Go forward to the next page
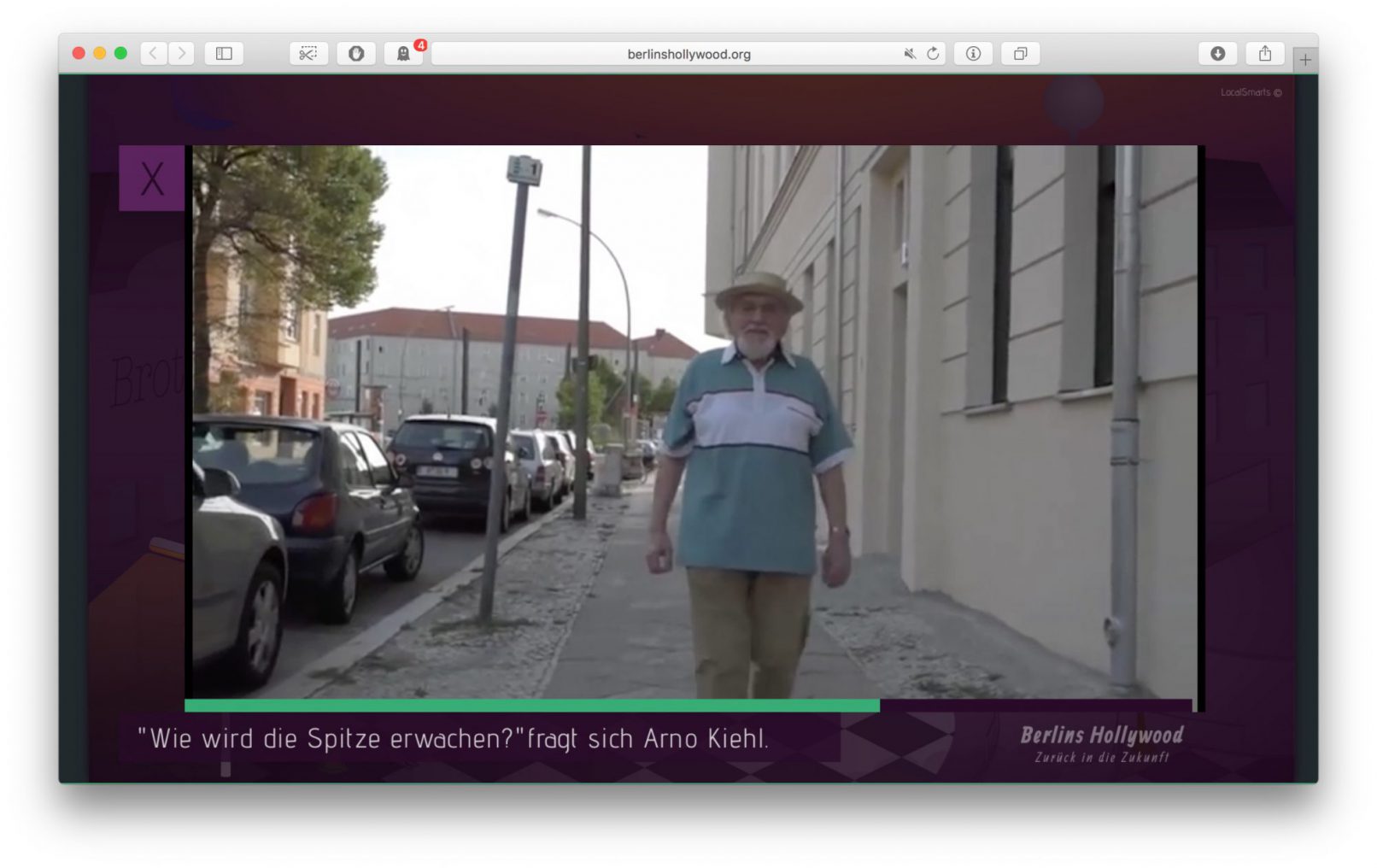The width and height of the screenshot is (1377, 868). click(x=181, y=53)
